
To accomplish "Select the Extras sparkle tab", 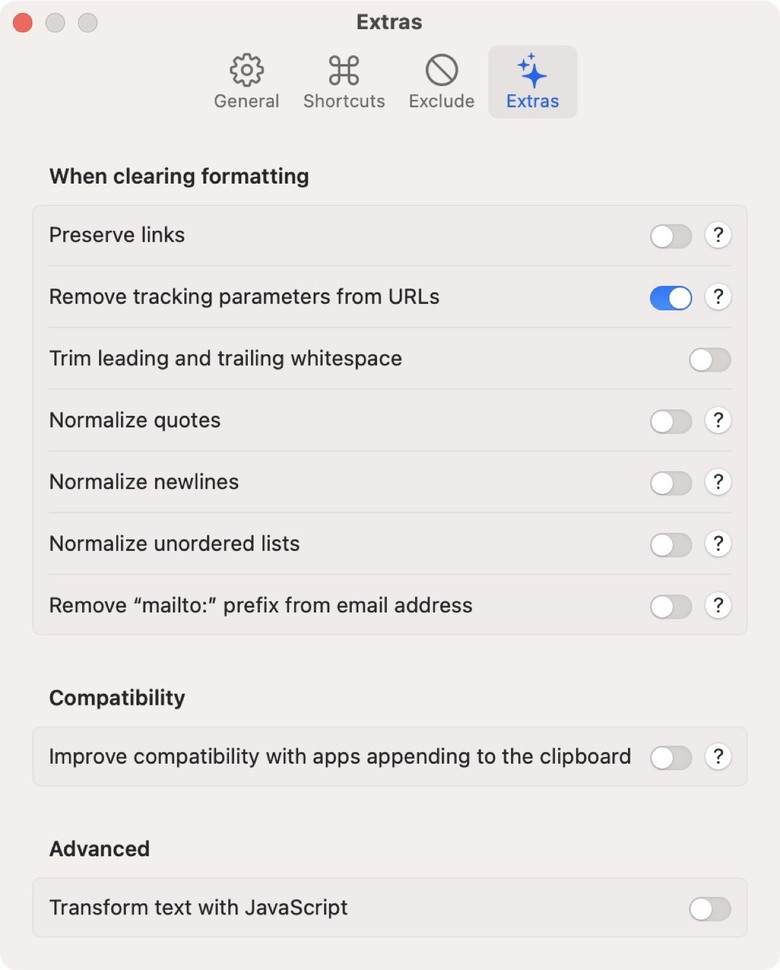I will [533, 82].
